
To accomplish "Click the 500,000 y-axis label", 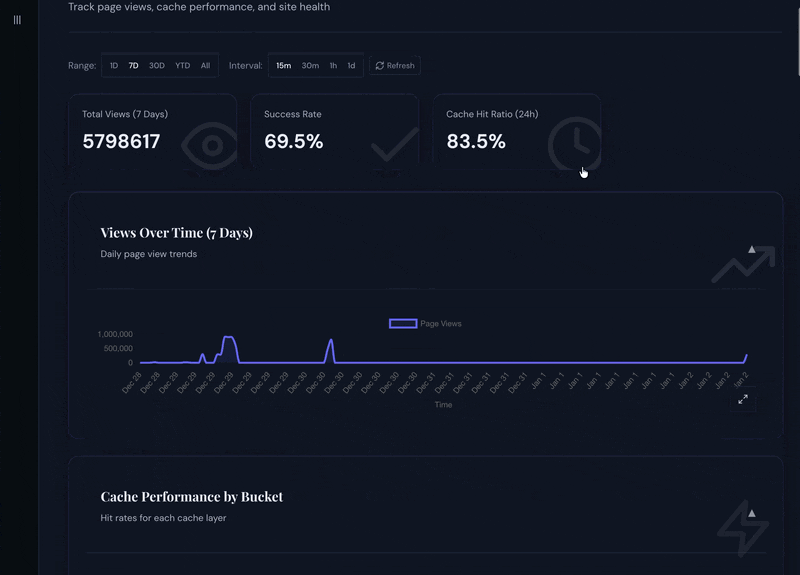I will 118,348.
